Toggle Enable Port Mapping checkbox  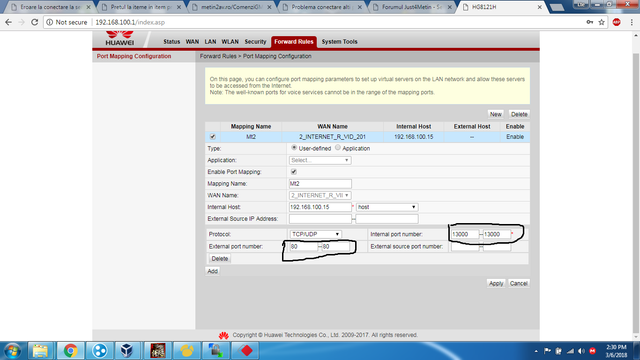(x=294, y=172)
